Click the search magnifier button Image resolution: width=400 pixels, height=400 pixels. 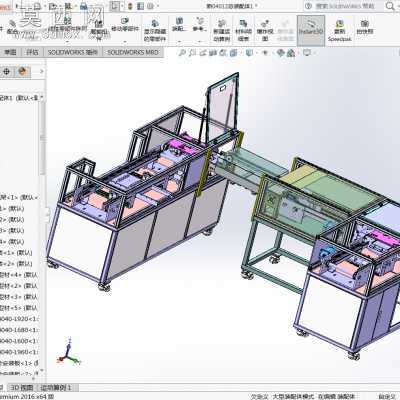[390, 6]
